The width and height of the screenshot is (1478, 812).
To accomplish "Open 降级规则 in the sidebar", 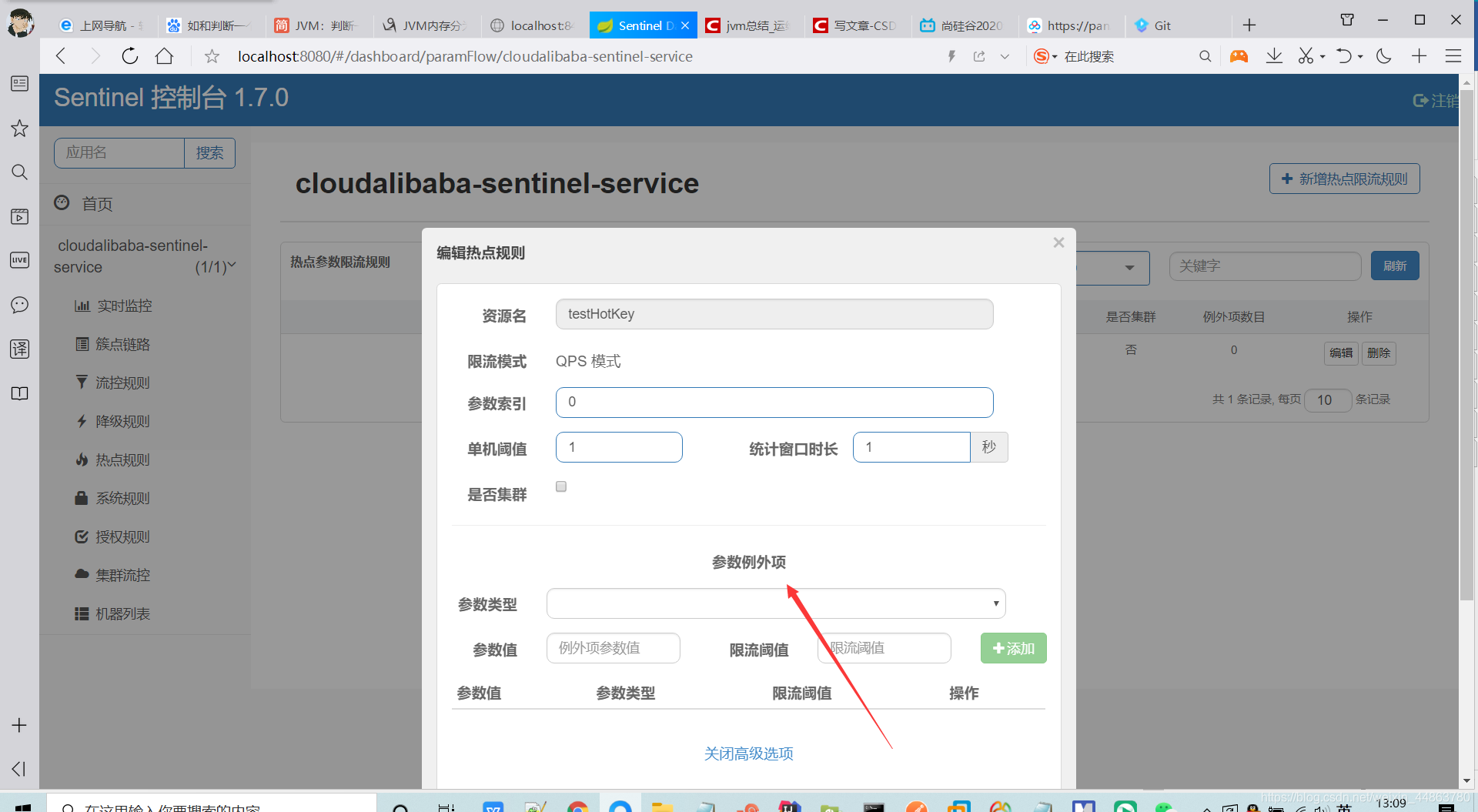I will click(x=113, y=421).
